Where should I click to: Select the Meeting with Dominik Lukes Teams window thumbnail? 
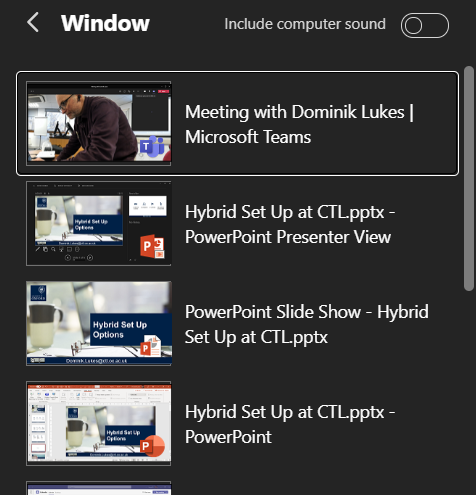99,123
